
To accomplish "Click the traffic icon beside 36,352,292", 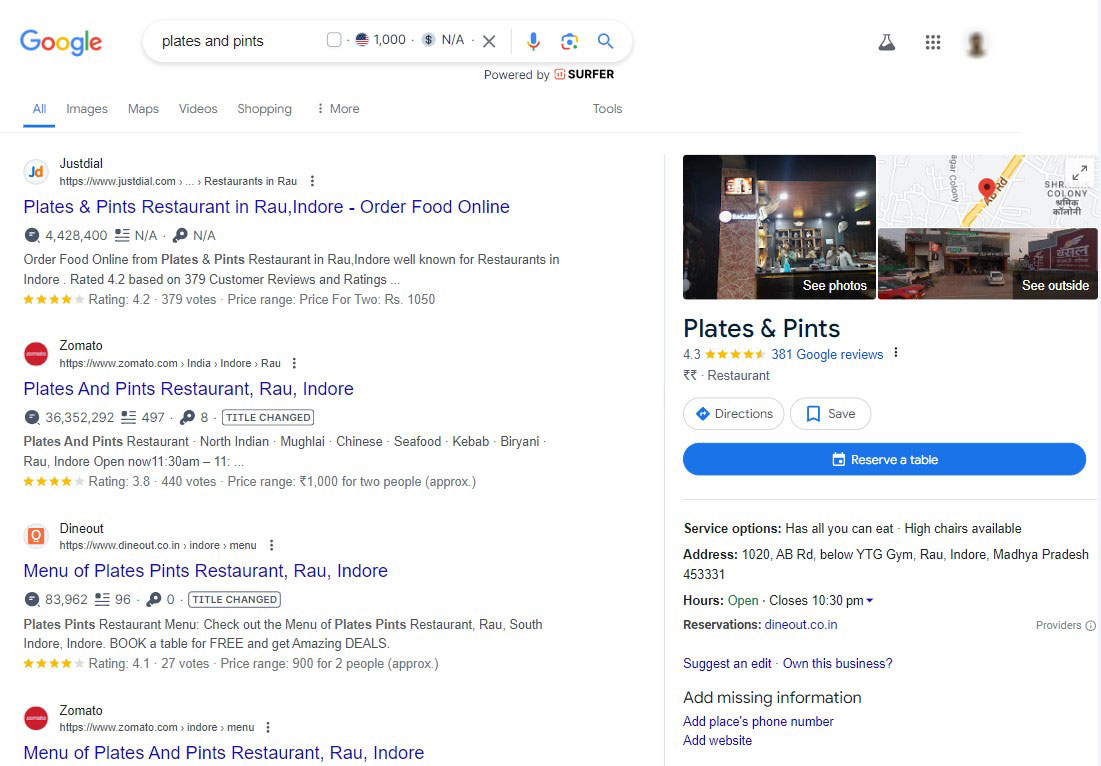I will pos(32,418).
